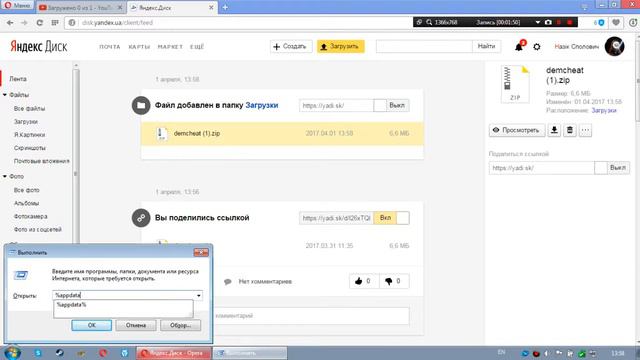This screenshot has width=640, height=360.
Task: Click Обзор... in Выполнить dialog
Action: (x=180, y=325)
